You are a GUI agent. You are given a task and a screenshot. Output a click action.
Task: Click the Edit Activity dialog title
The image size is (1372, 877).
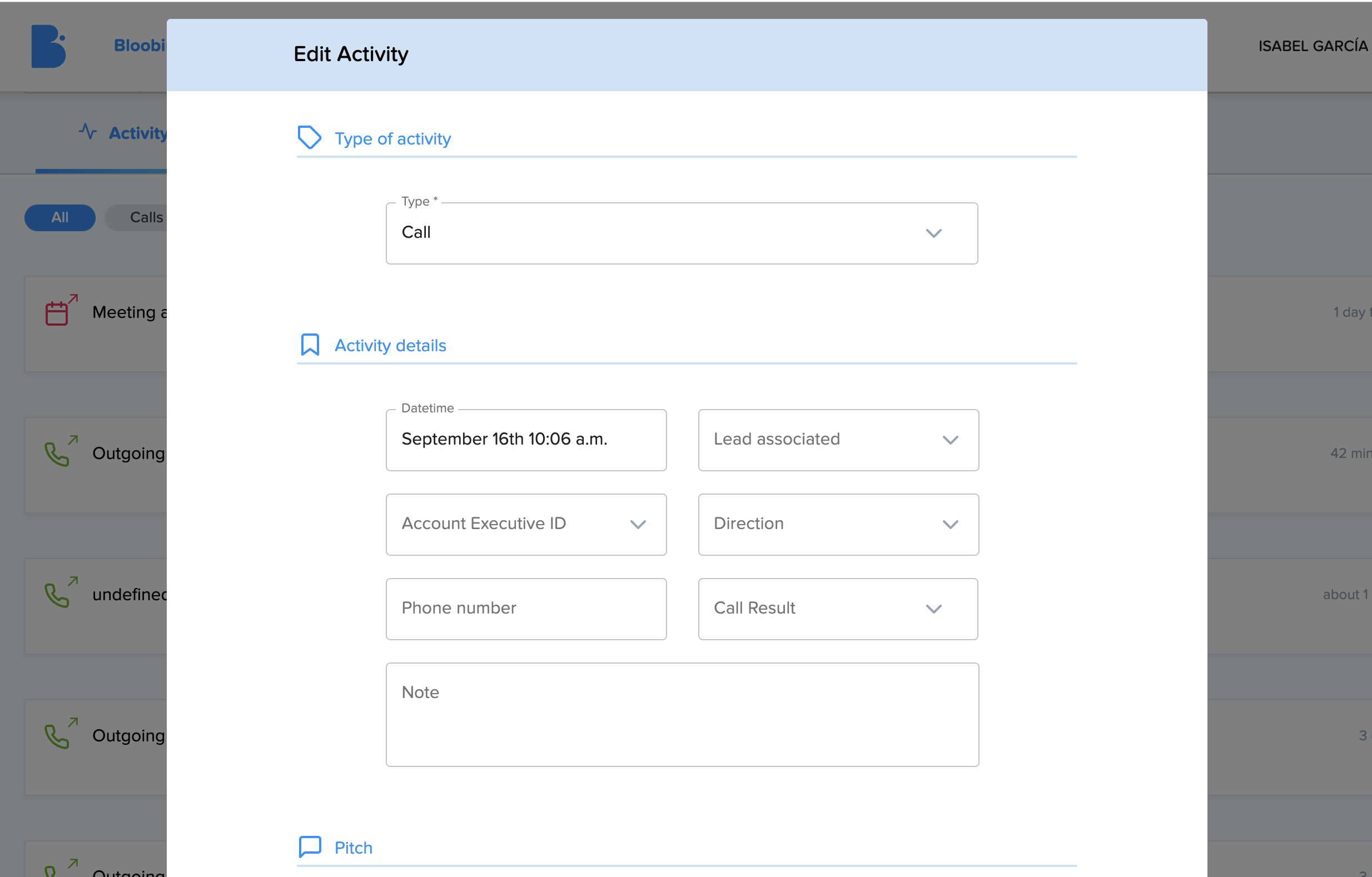[x=350, y=54]
